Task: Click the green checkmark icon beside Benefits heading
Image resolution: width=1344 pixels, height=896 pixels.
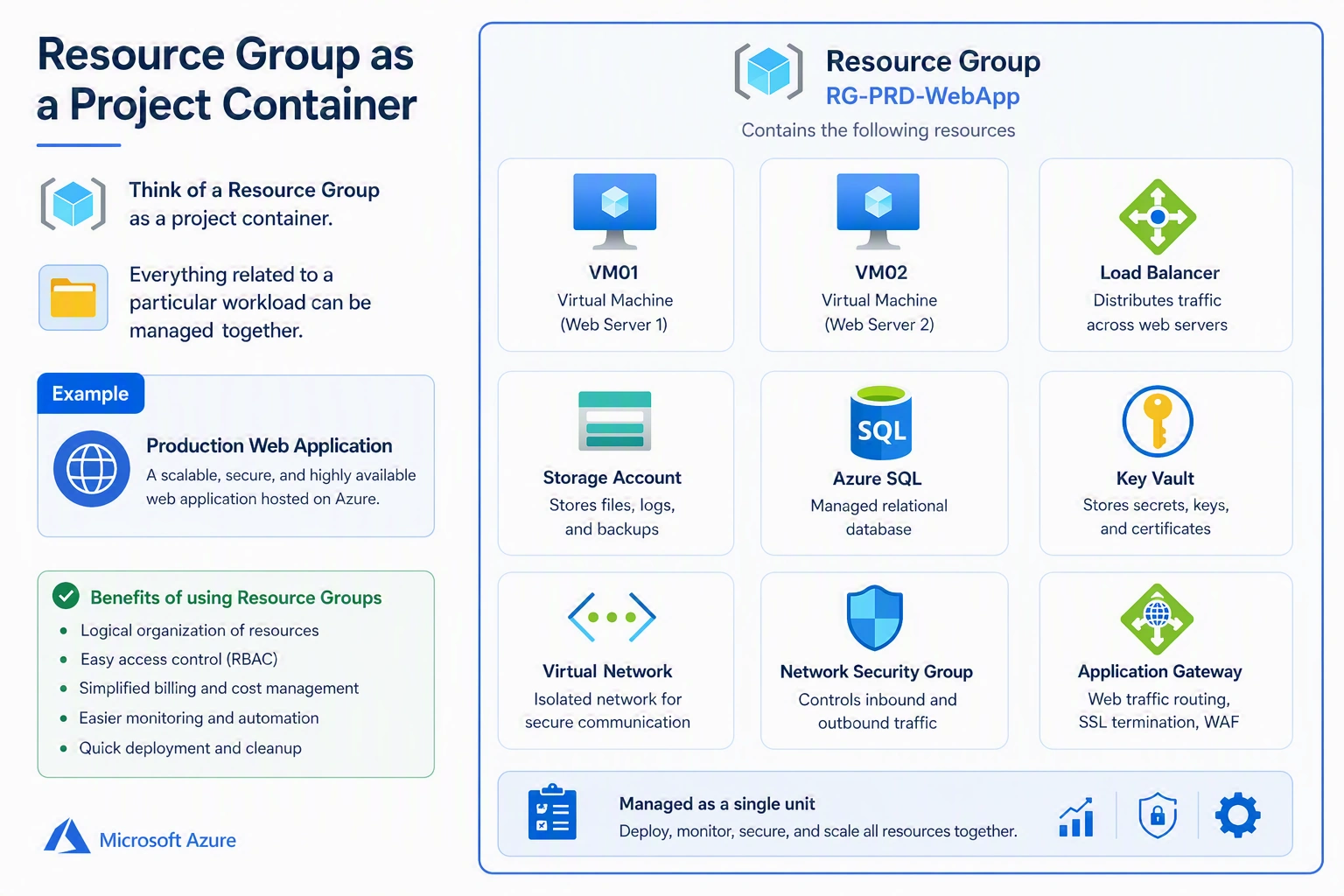Action: 66,596
